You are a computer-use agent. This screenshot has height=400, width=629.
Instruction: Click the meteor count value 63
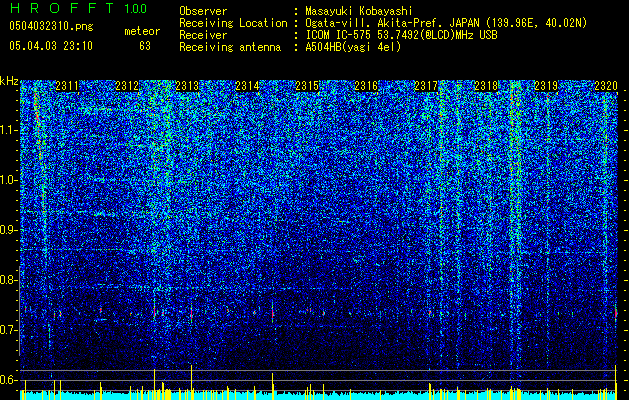145,46
